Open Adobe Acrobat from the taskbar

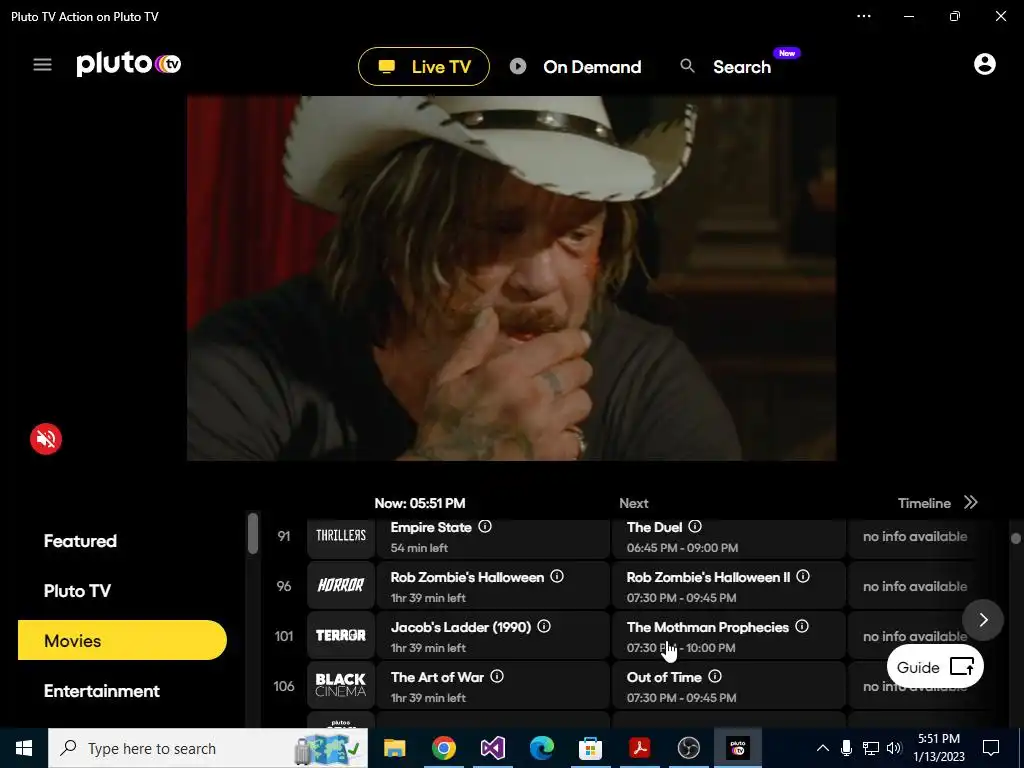point(639,748)
